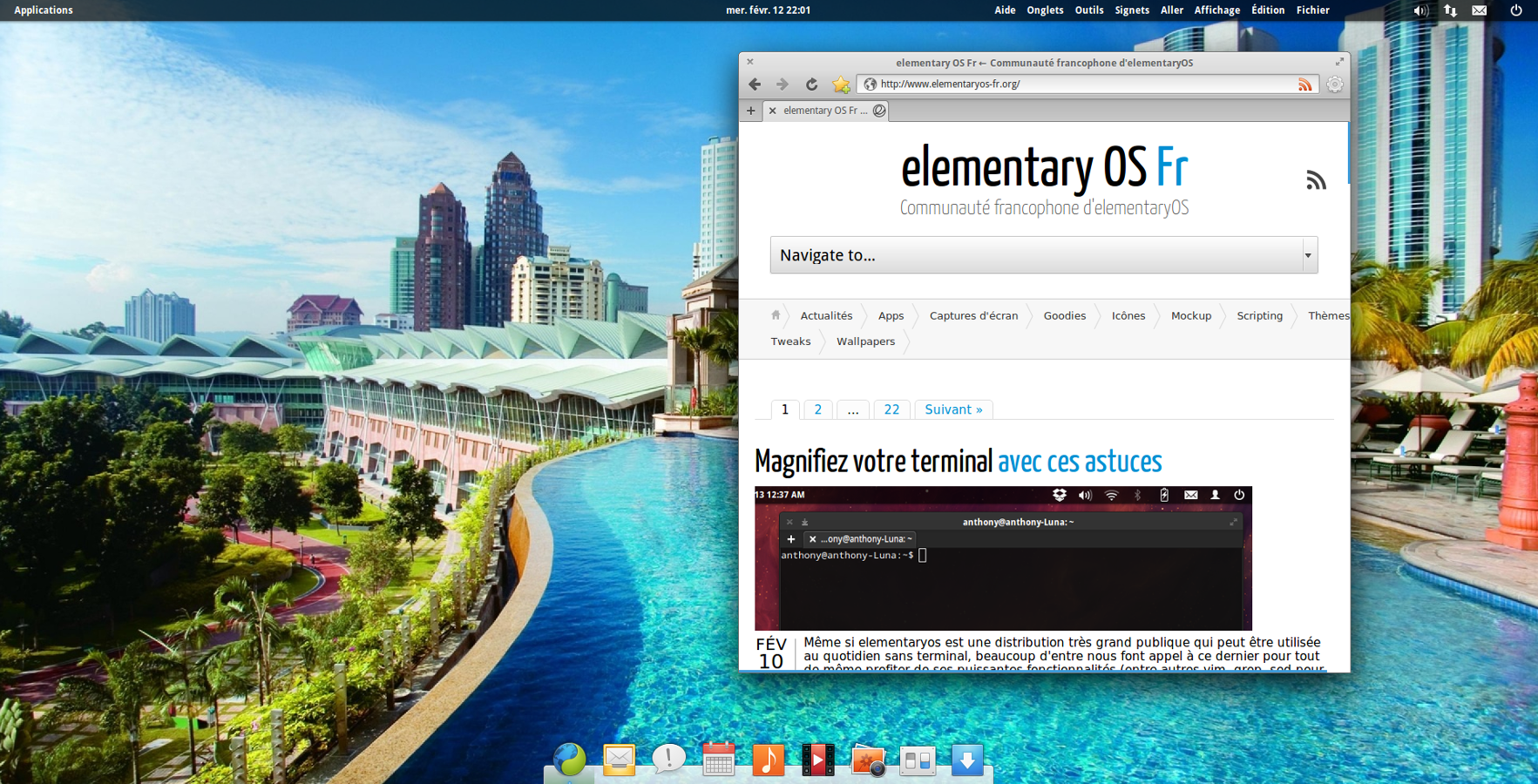The width and height of the screenshot is (1538, 784).
Task: Open article Magnifiez votre terminal
Action: [x=959, y=462]
